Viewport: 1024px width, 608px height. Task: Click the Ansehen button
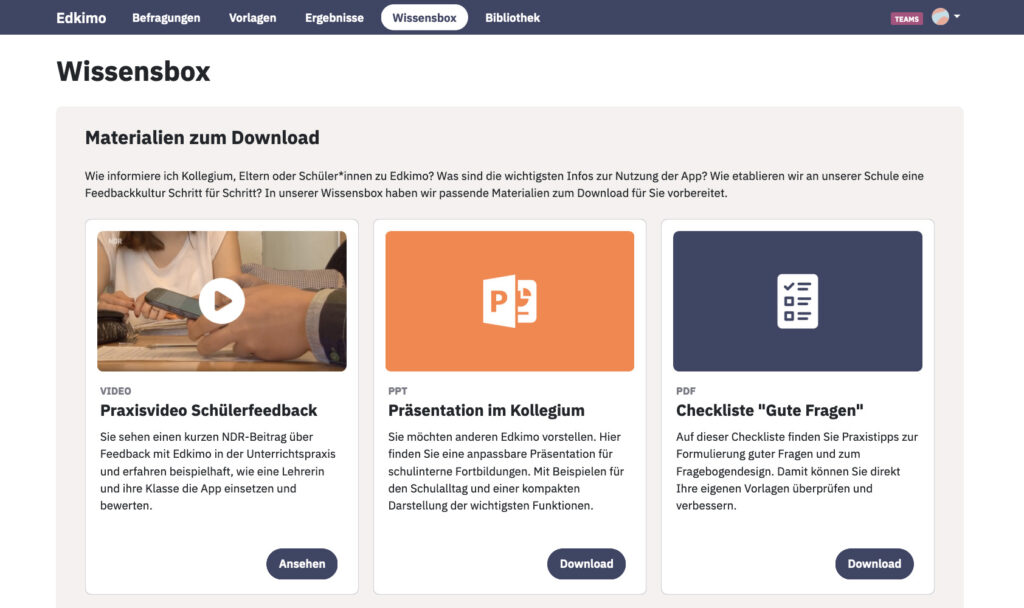tap(302, 564)
